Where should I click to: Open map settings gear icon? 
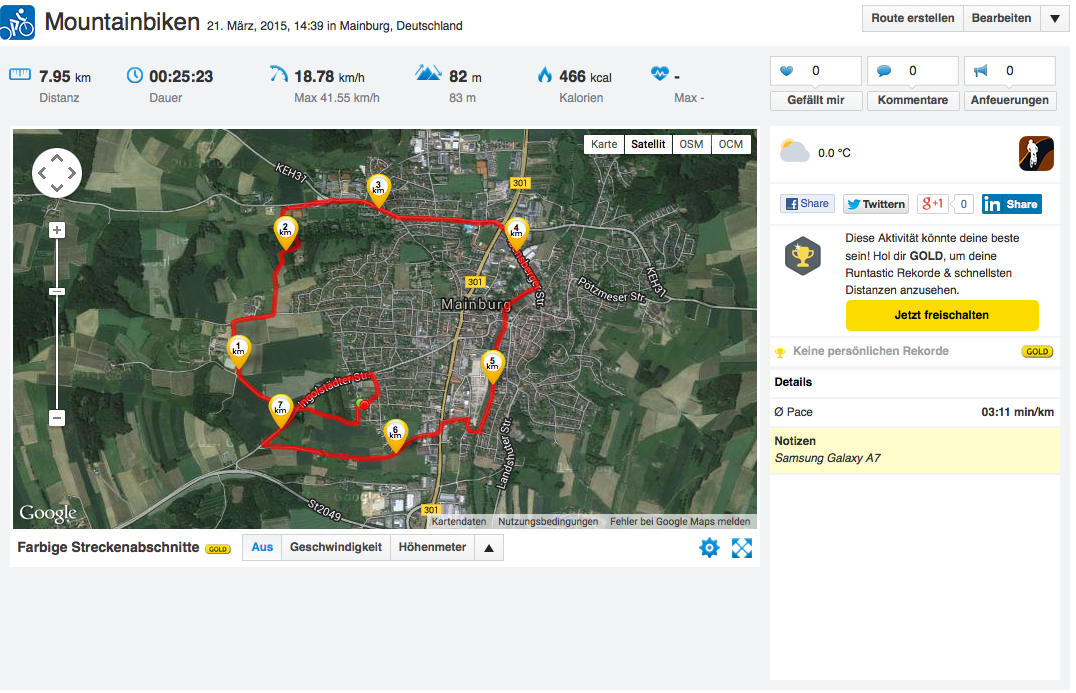(709, 548)
